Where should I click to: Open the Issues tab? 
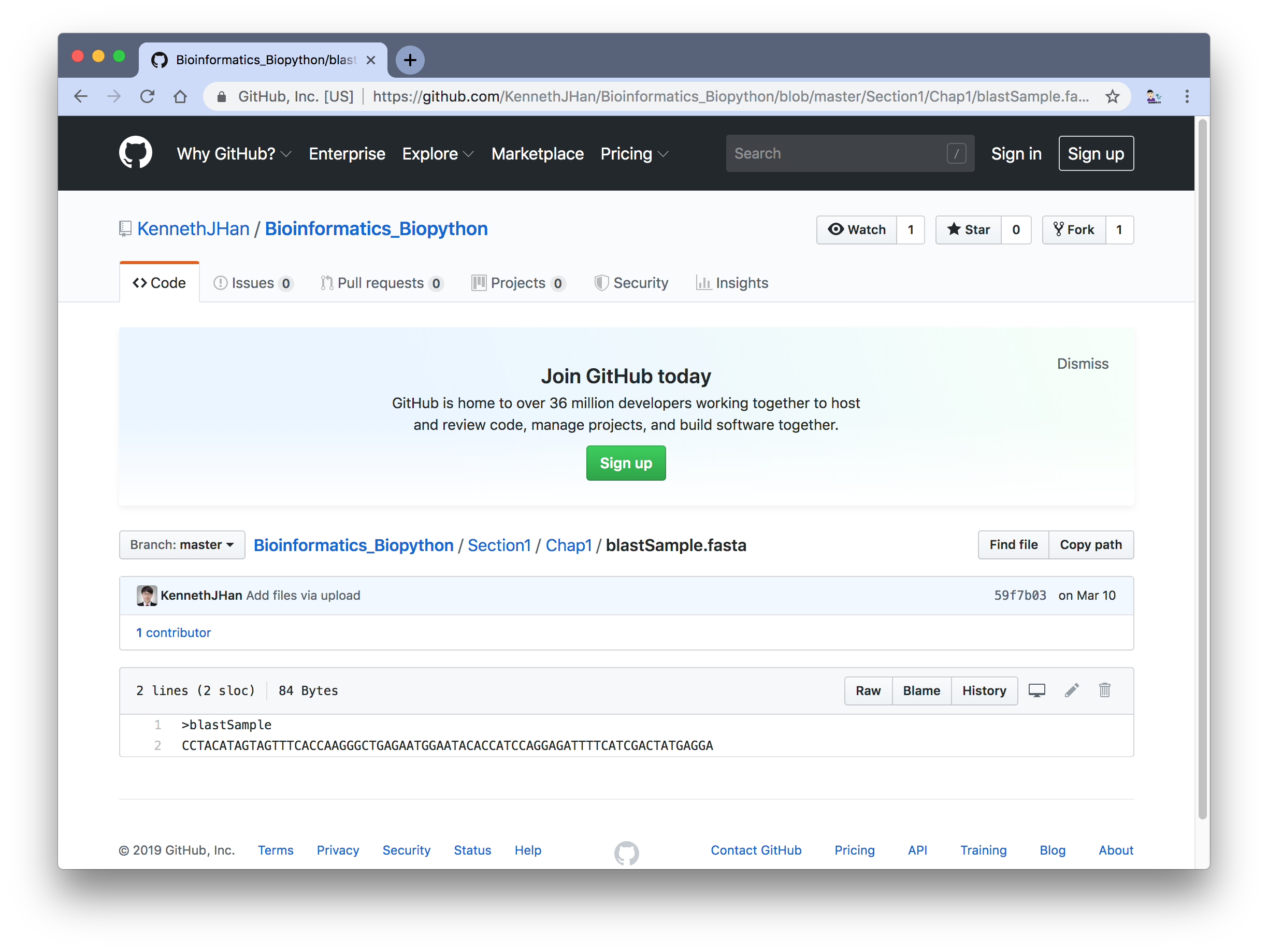[x=252, y=283]
